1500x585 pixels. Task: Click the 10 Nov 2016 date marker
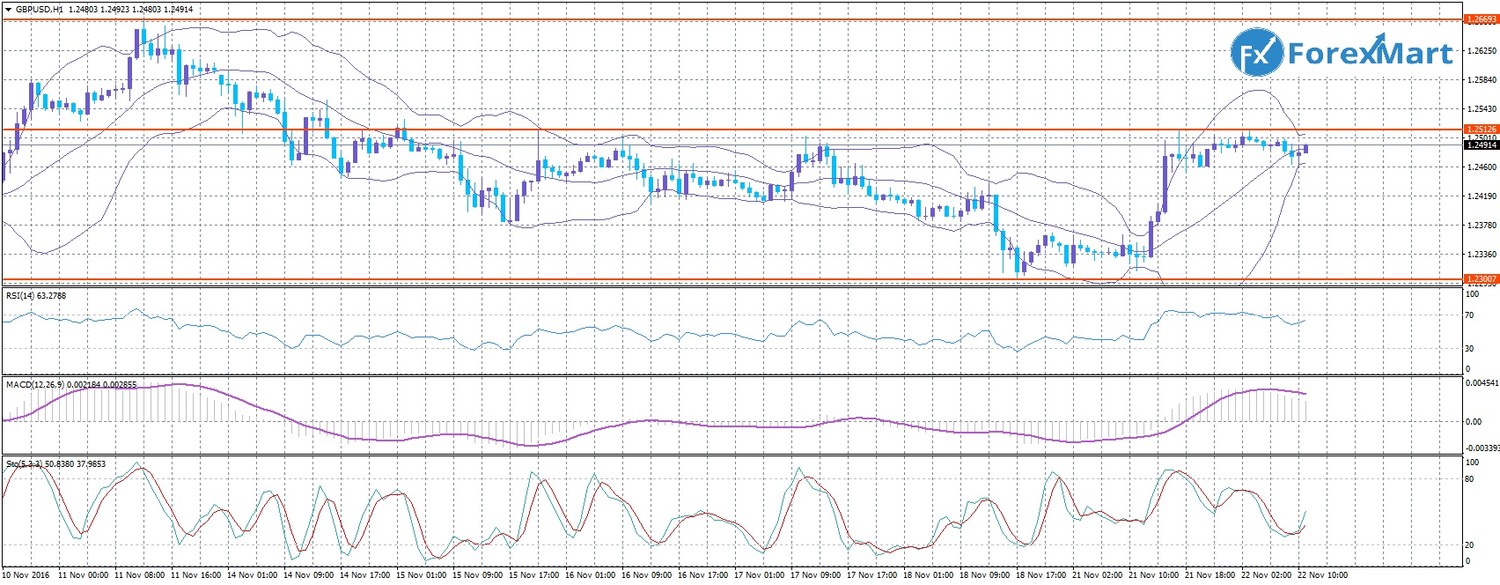click(x=28, y=576)
